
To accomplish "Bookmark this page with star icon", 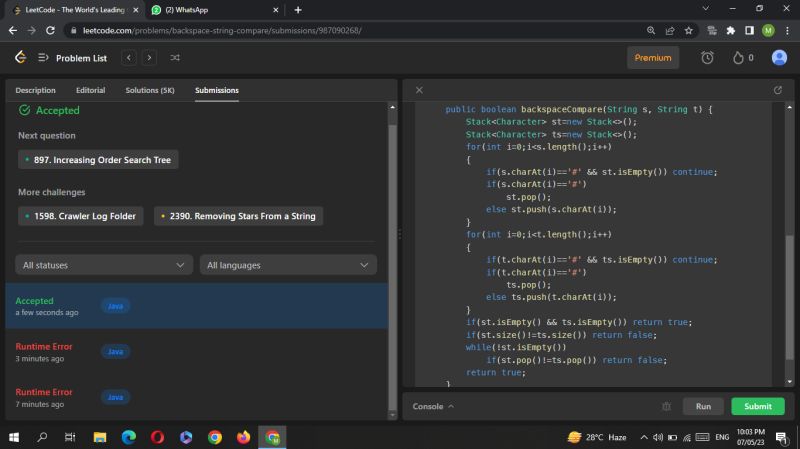I will [689, 30].
